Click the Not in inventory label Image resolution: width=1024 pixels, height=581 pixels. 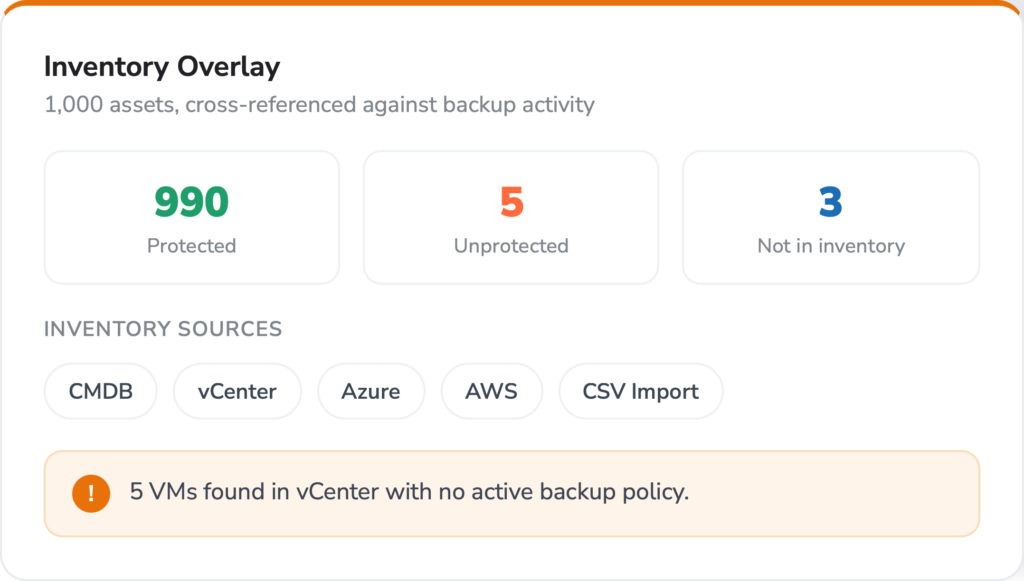(831, 245)
